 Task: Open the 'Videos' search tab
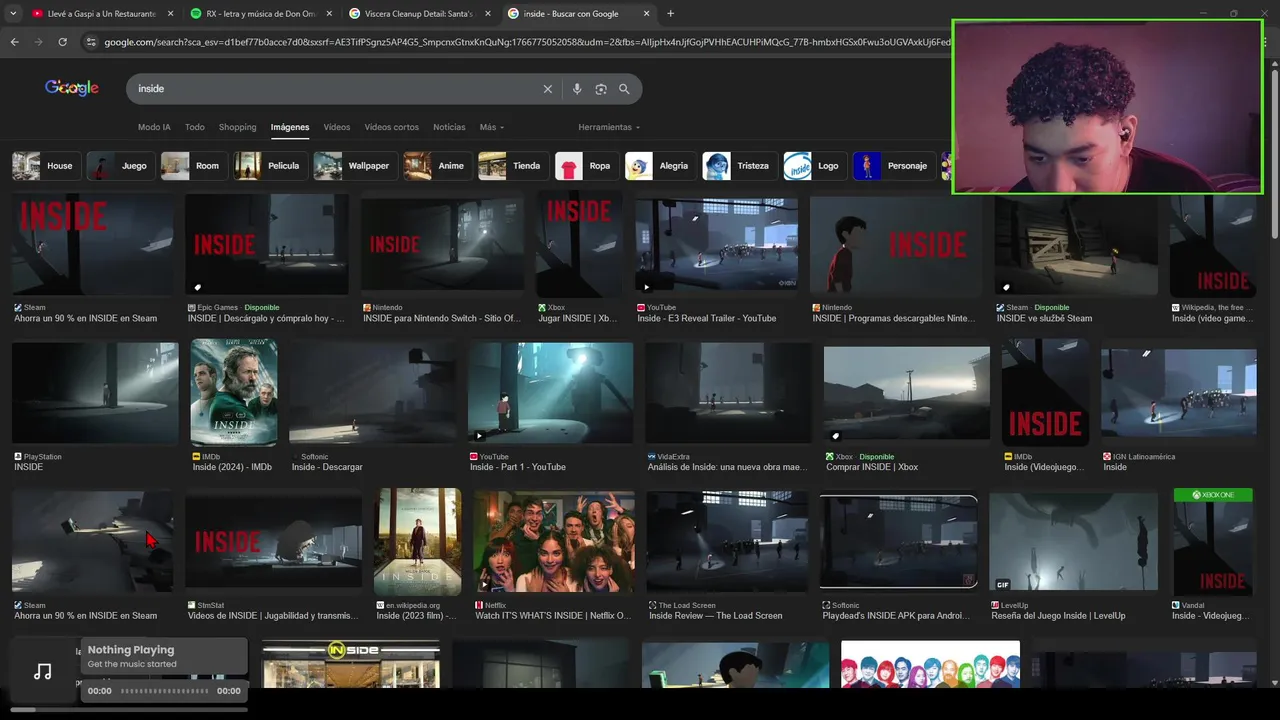[x=337, y=127]
